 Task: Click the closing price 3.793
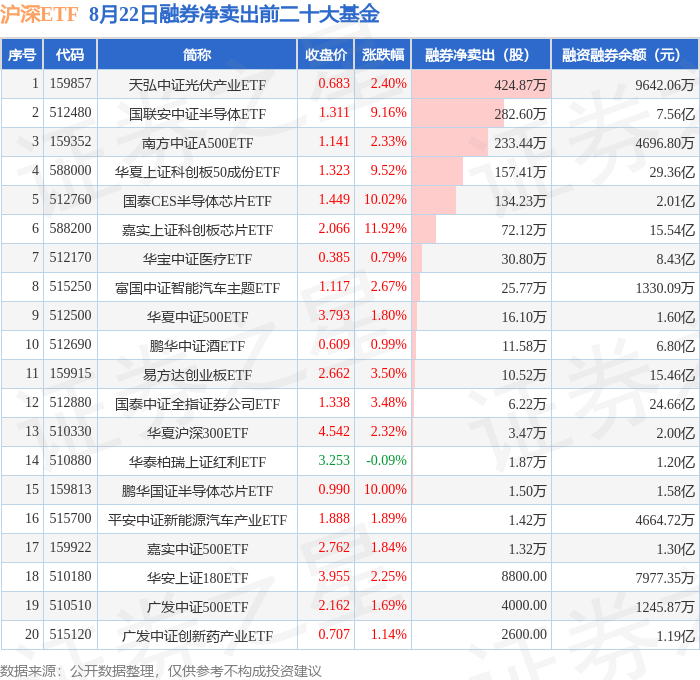pos(334,316)
